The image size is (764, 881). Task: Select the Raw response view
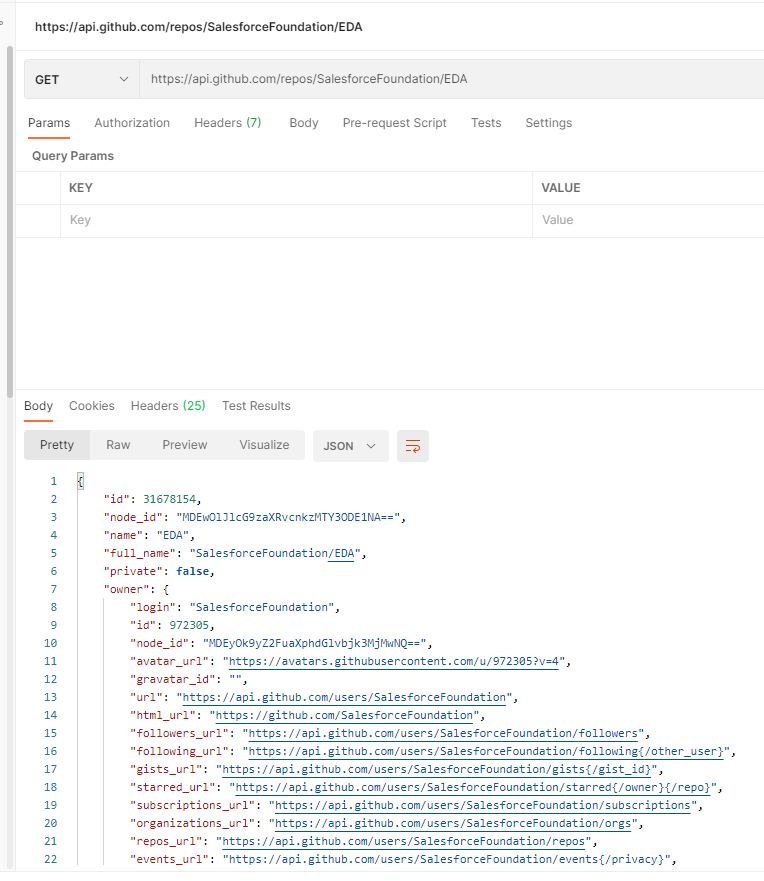click(117, 445)
